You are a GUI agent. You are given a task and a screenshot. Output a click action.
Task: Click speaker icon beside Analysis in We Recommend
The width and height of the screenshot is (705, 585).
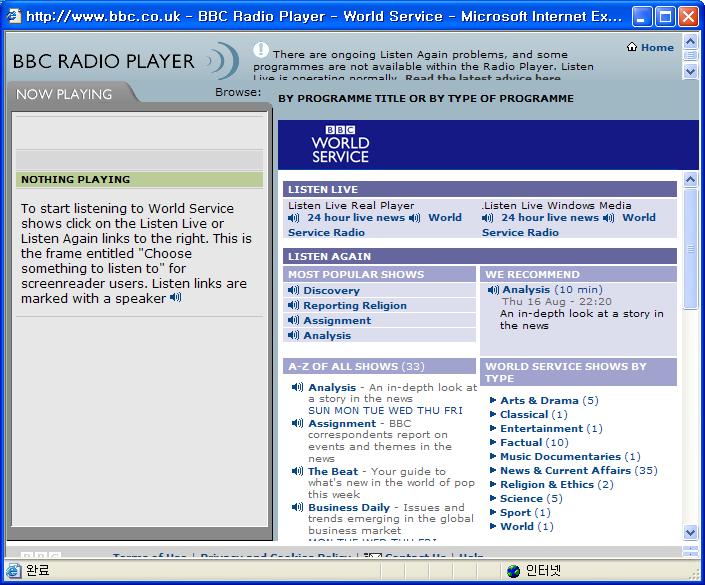point(493,290)
